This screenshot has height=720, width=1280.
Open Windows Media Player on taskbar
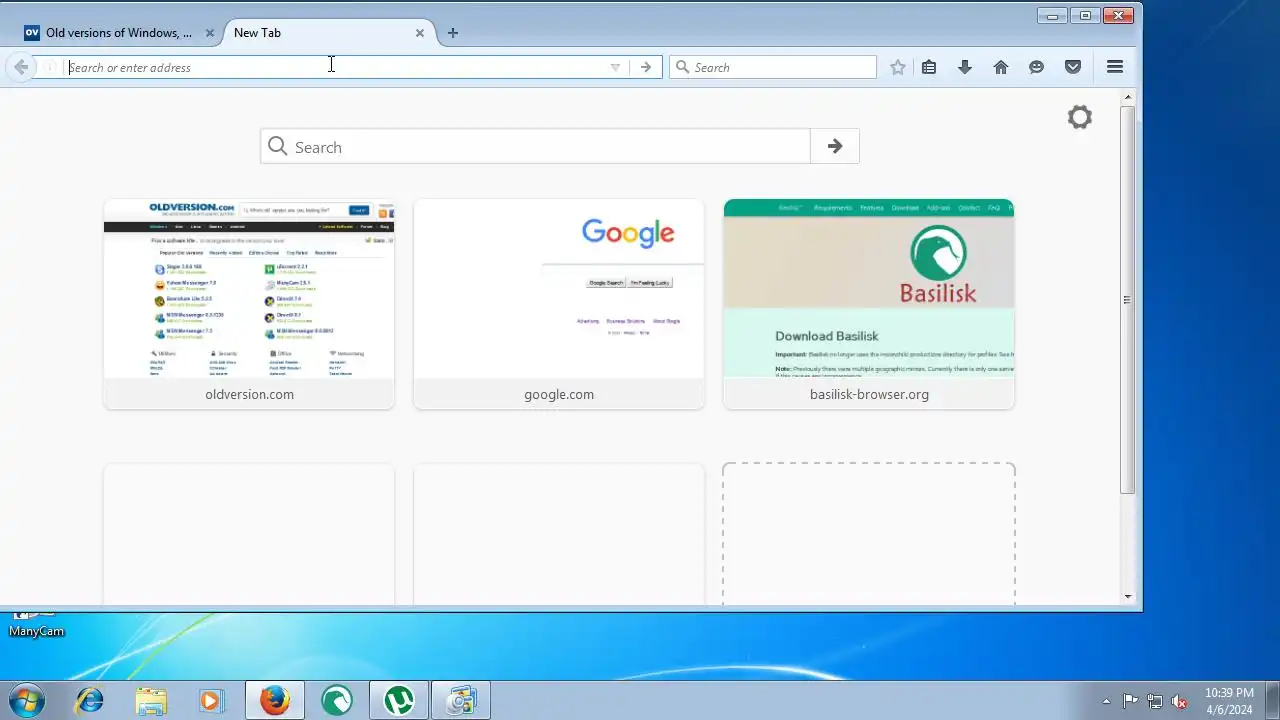tap(210, 701)
